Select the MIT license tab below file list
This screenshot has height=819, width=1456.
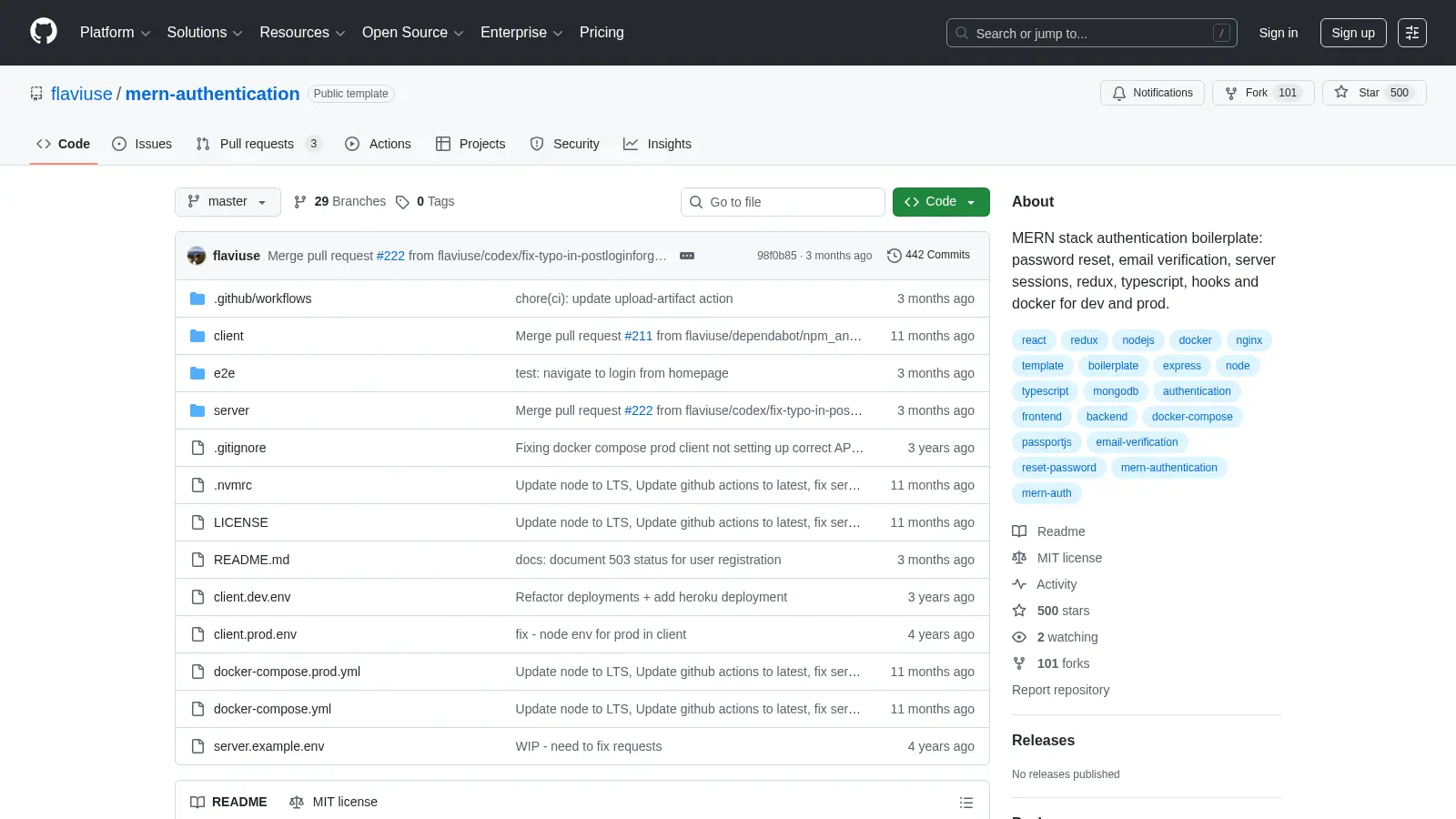pyautogui.click(x=333, y=802)
